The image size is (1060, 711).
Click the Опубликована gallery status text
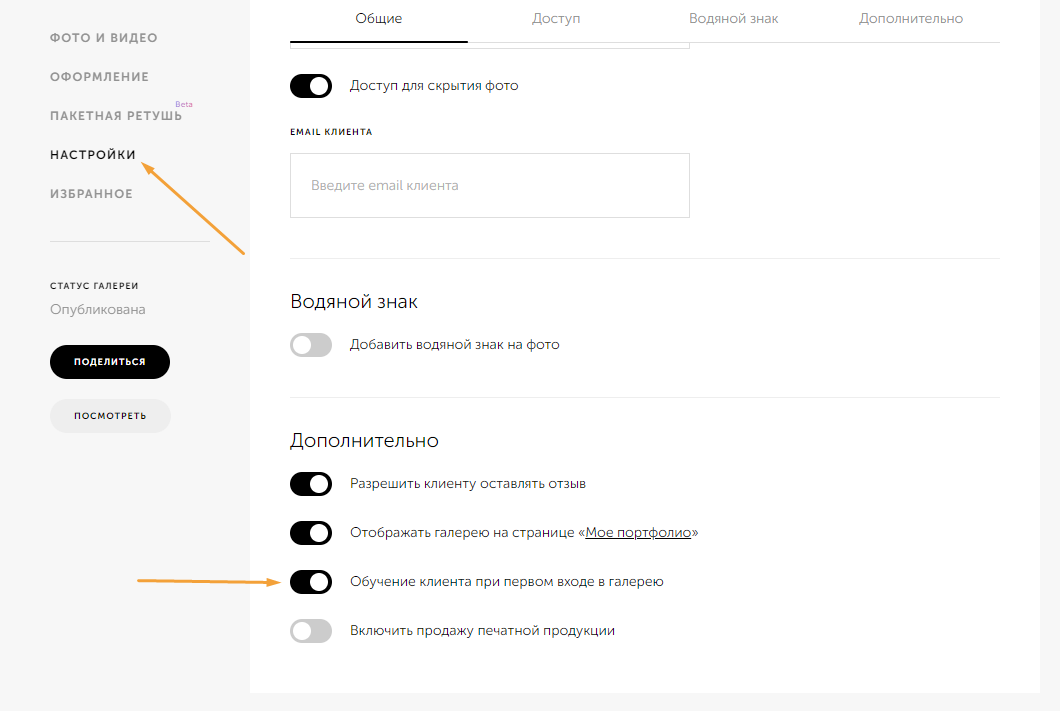(x=98, y=310)
